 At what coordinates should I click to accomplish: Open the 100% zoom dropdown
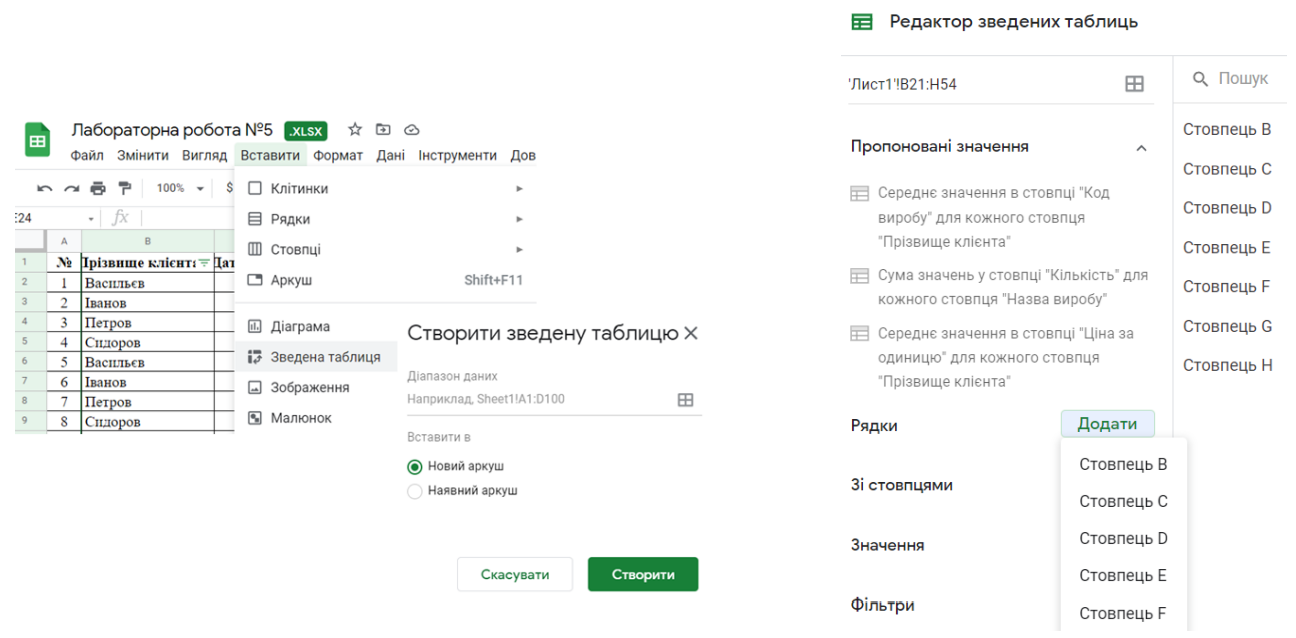tap(180, 188)
